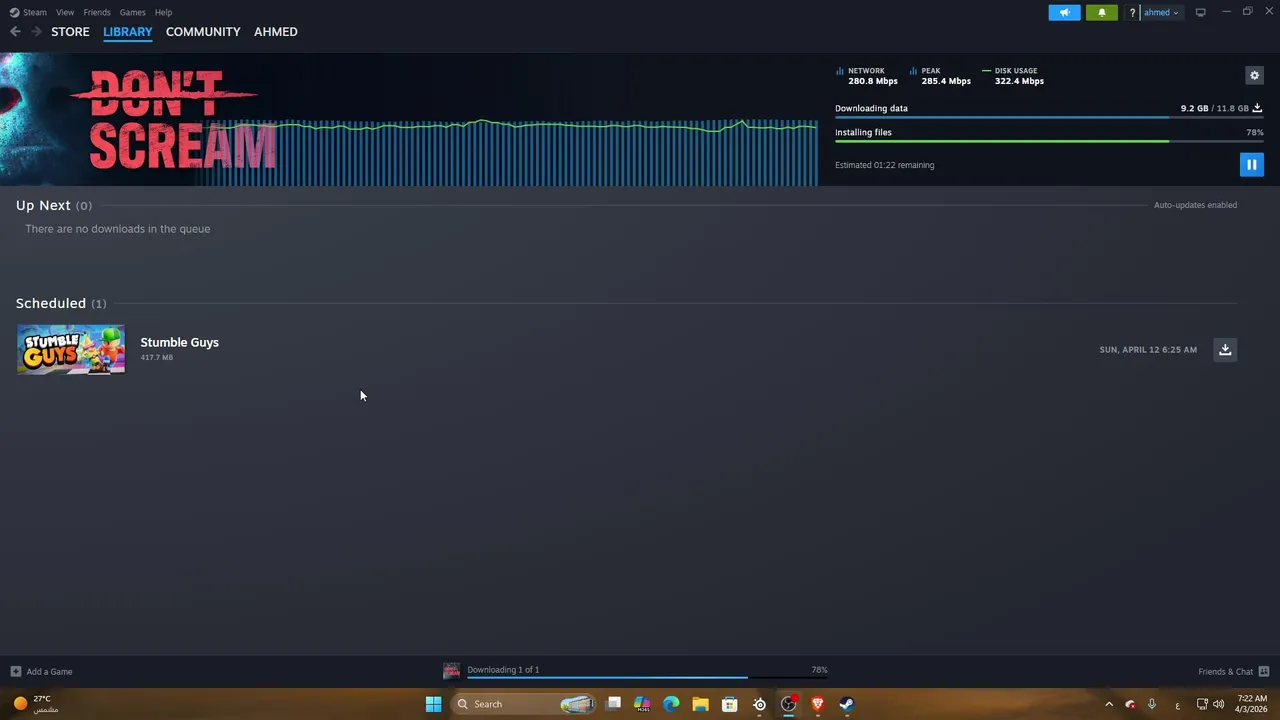This screenshot has height=720, width=1280.
Task: Switch to the LIBRARY tab
Action: click(128, 32)
